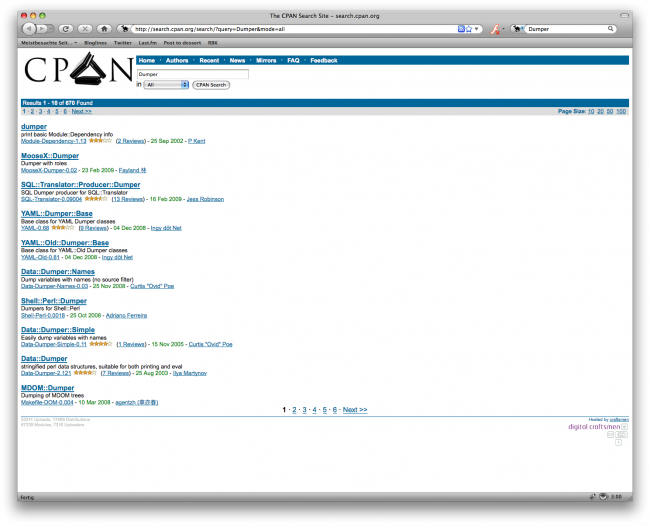Go back with the browser back arrow

pyautogui.click(x=29, y=29)
